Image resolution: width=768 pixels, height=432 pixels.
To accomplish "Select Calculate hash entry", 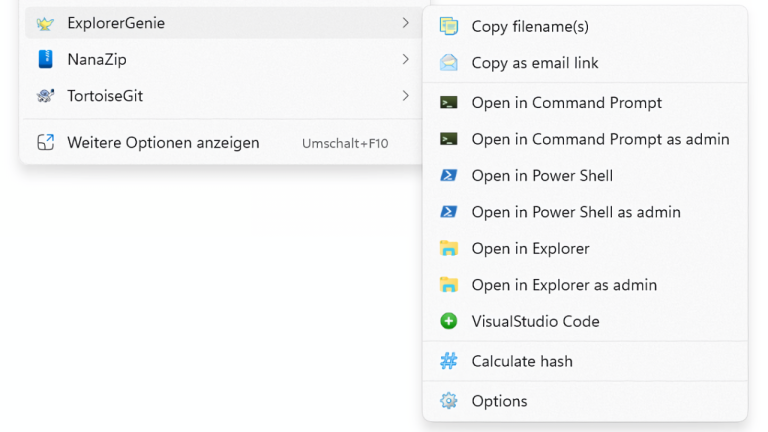I will (x=585, y=361).
